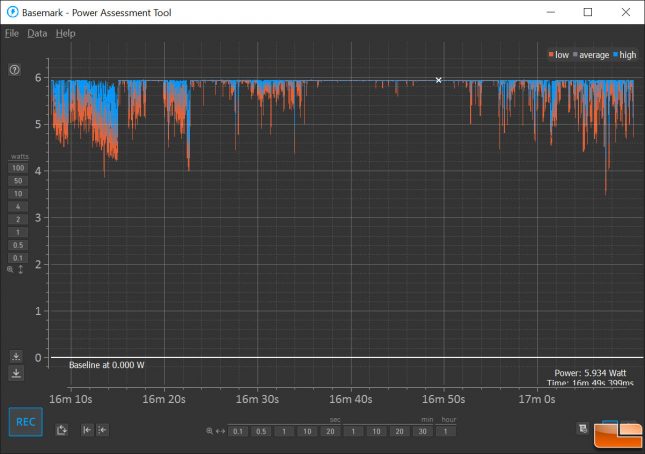
Task: Open the Help menu
Action: [65, 33]
